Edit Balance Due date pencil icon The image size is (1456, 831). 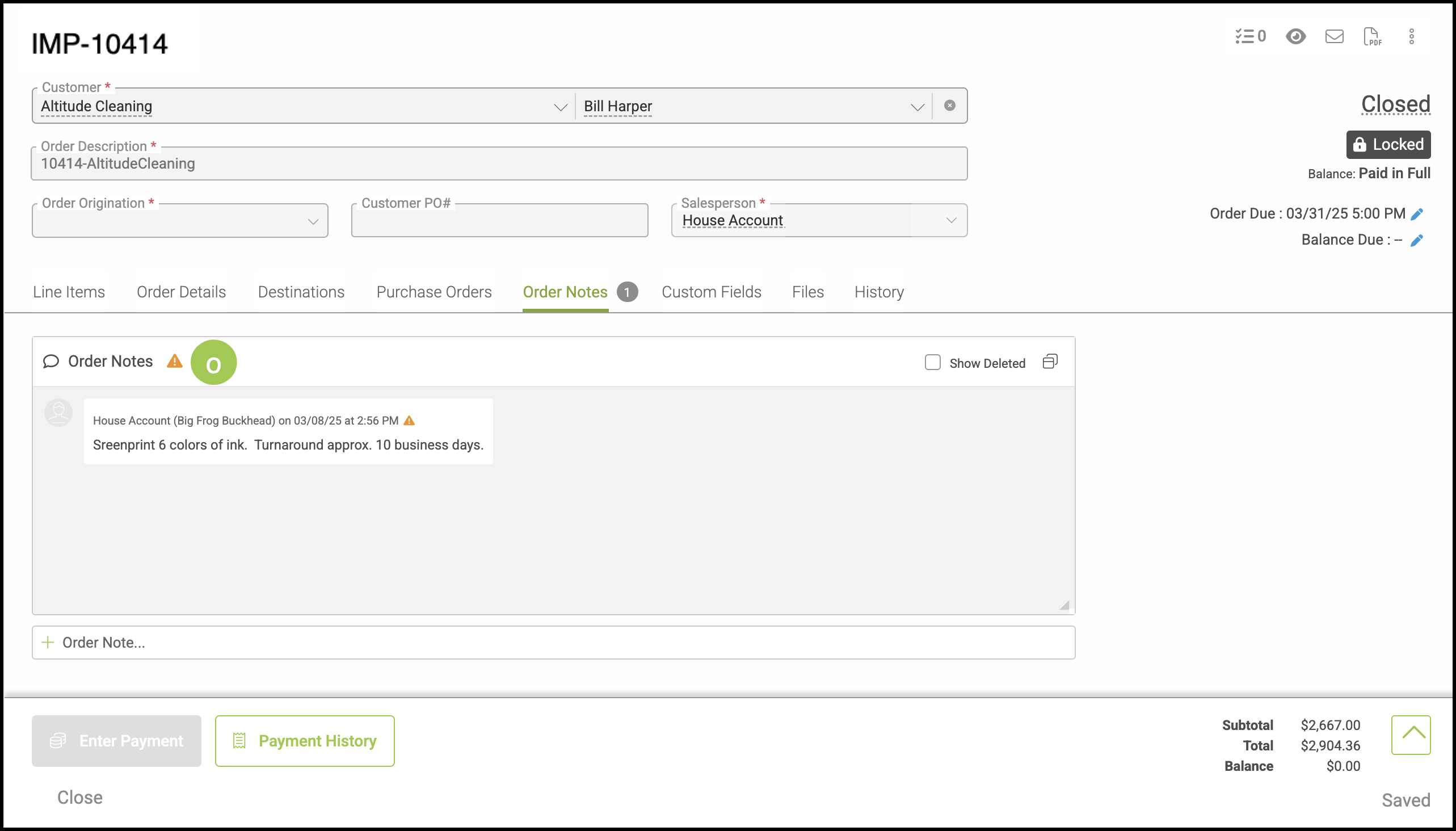[1417, 240]
